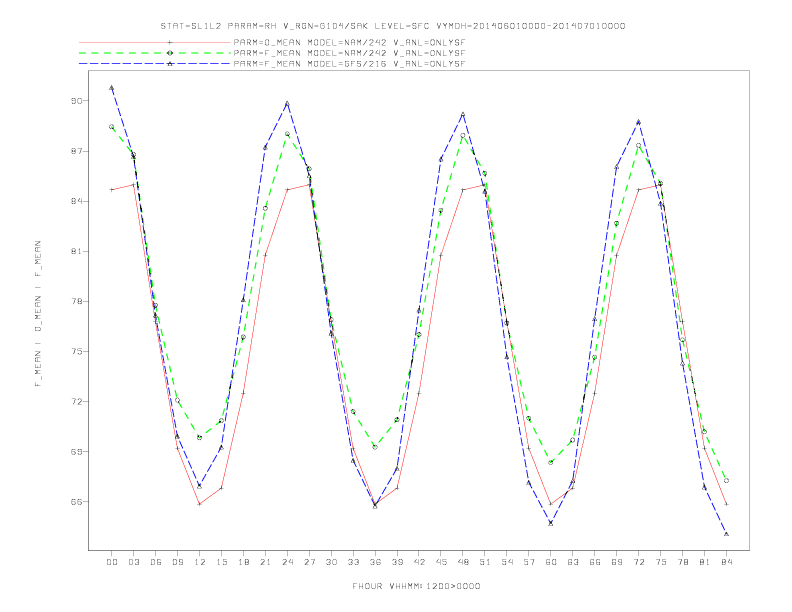Click the y-axis tick value 69
This screenshot has height=612, width=792.
pos(76,452)
